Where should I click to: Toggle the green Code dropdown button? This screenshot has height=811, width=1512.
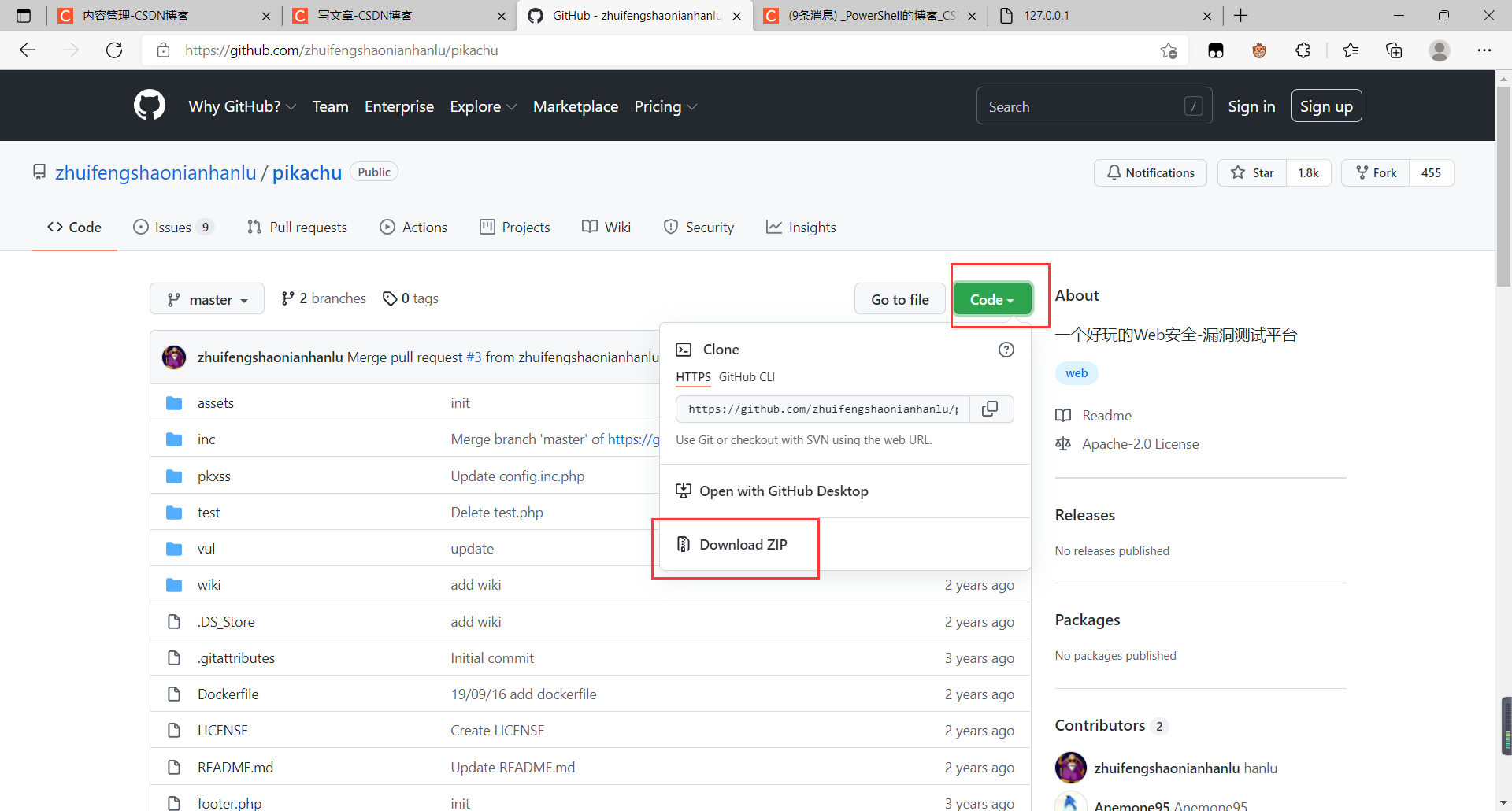(992, 299)
